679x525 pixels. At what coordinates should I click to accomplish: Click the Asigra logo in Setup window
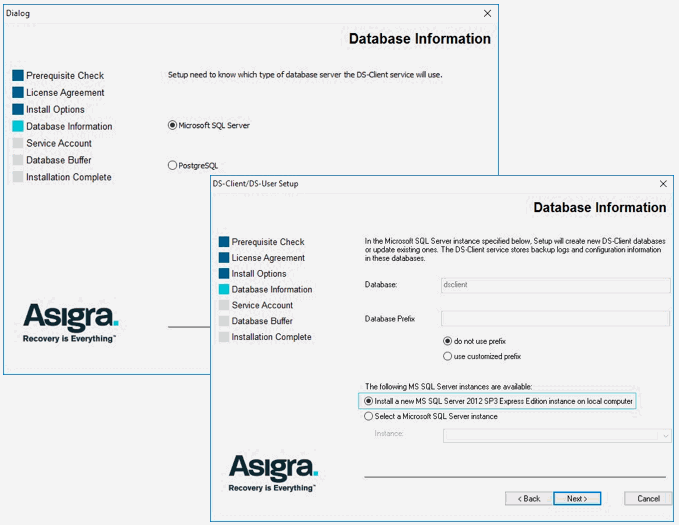(x=273, y=473)
